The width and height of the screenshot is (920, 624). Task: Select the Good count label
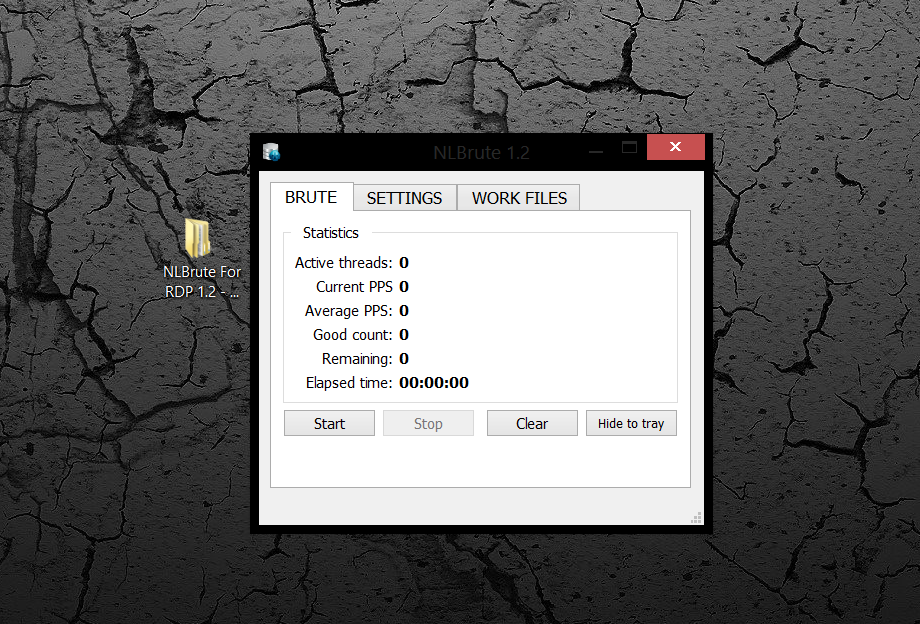pyautogui.click(x=352, y=335)
